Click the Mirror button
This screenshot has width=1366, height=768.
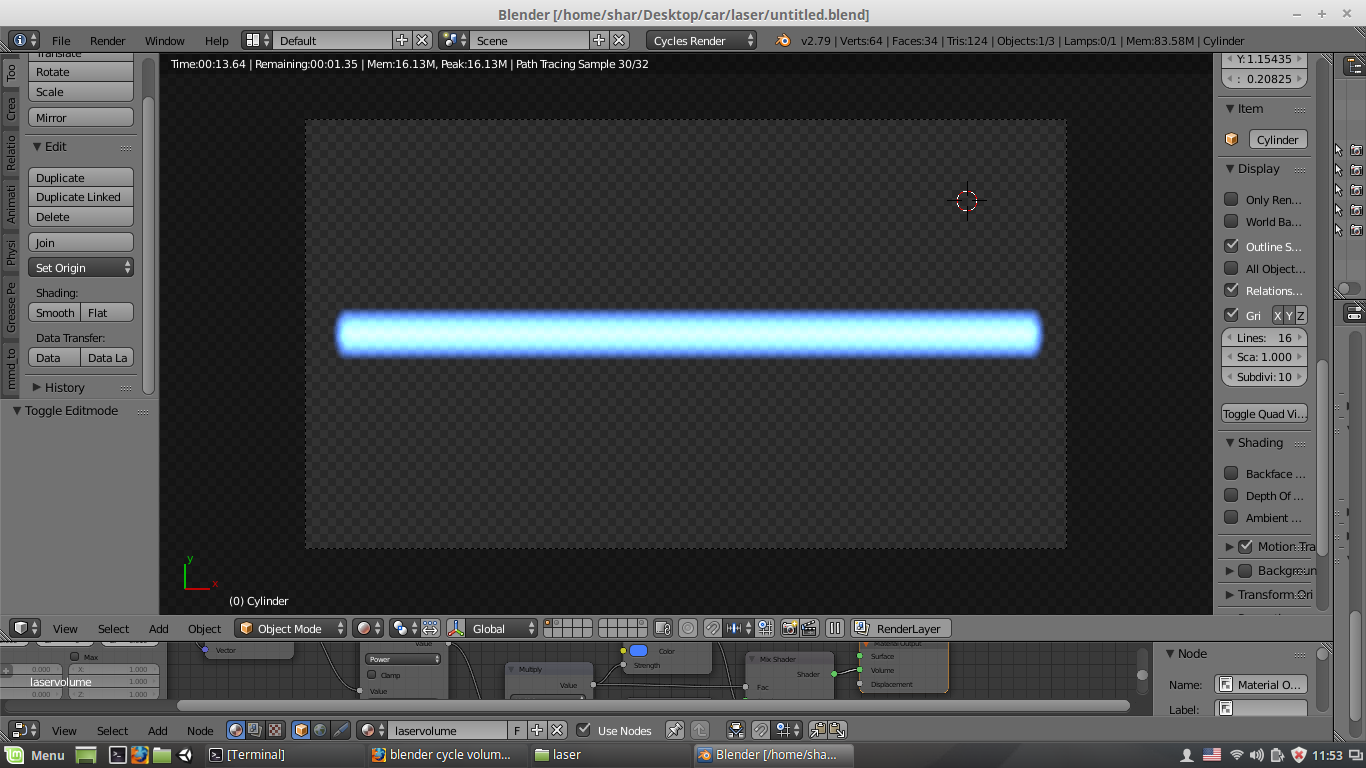81,118
